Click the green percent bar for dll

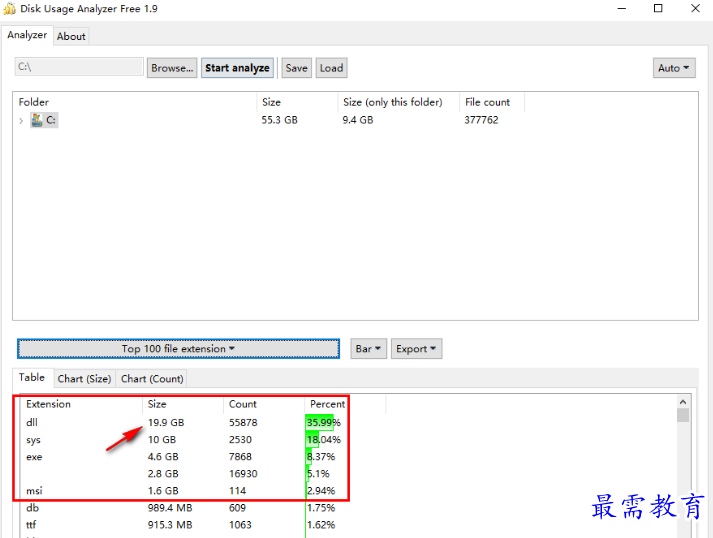pos(319,422)
